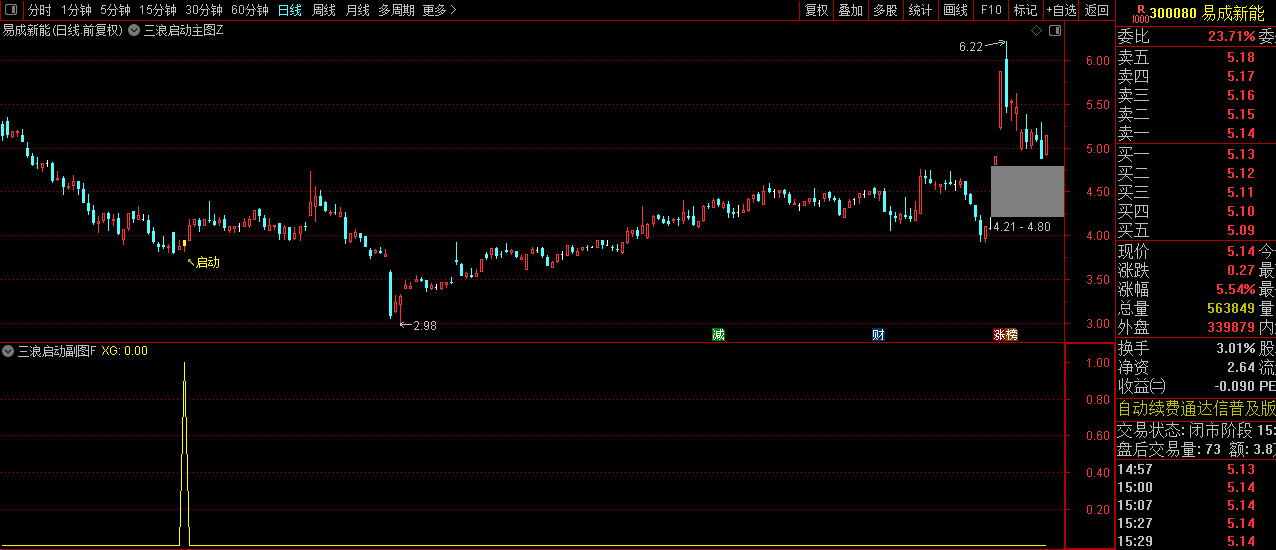Click 卖五 price 5.18
The width and height of the screenshot is (1276, 550).
1240,58
